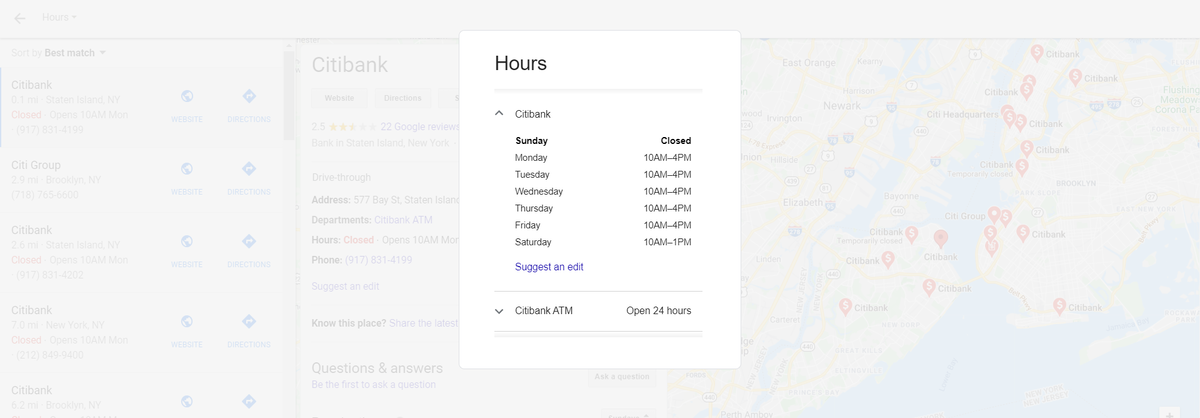Expand the Citibank ATM hours section

coord(499,311)
